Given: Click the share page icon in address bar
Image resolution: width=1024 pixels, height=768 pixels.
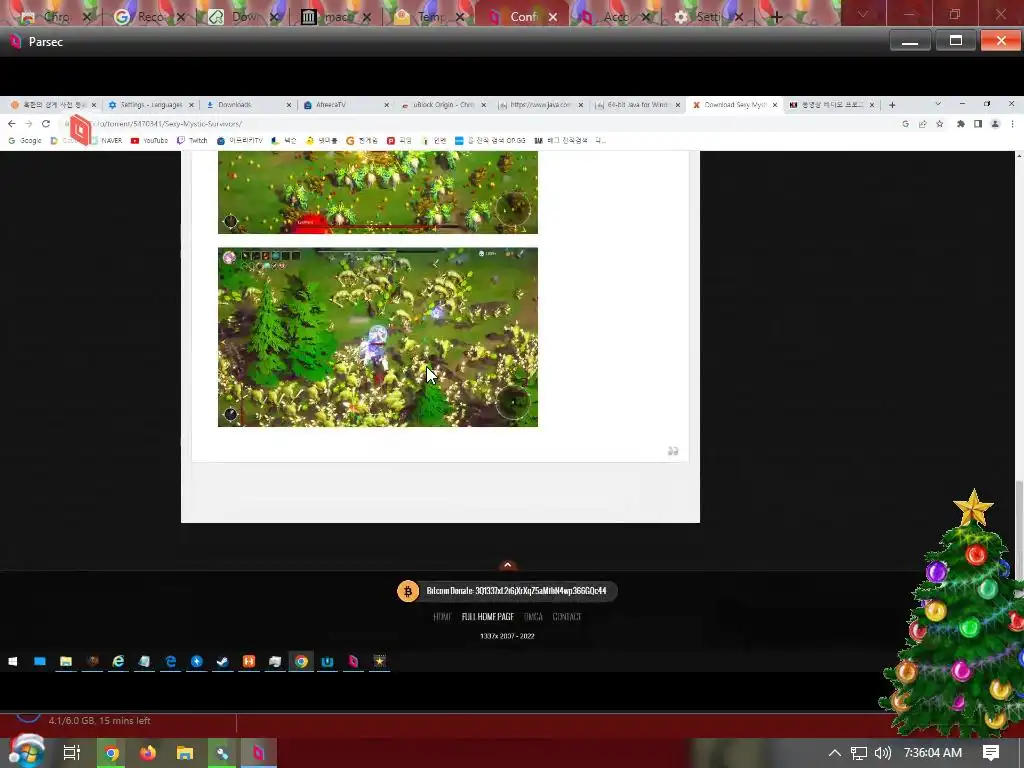Looking at the screenshot, I should [x=923, y=123].
